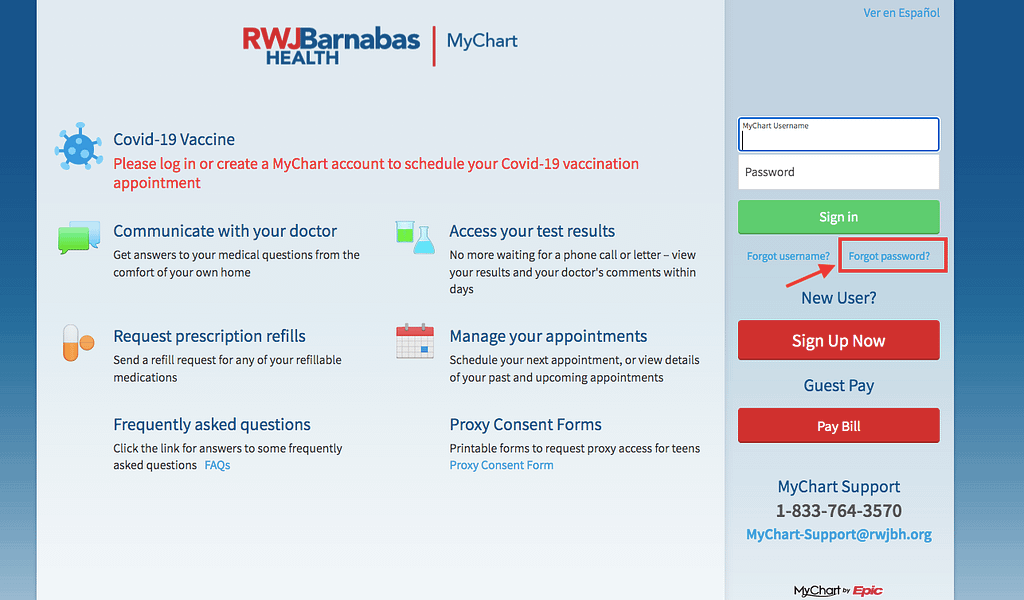Click Proxy Consent Forms heading
The height and width of the screenshot is (600, 1024).
(525, 424)
